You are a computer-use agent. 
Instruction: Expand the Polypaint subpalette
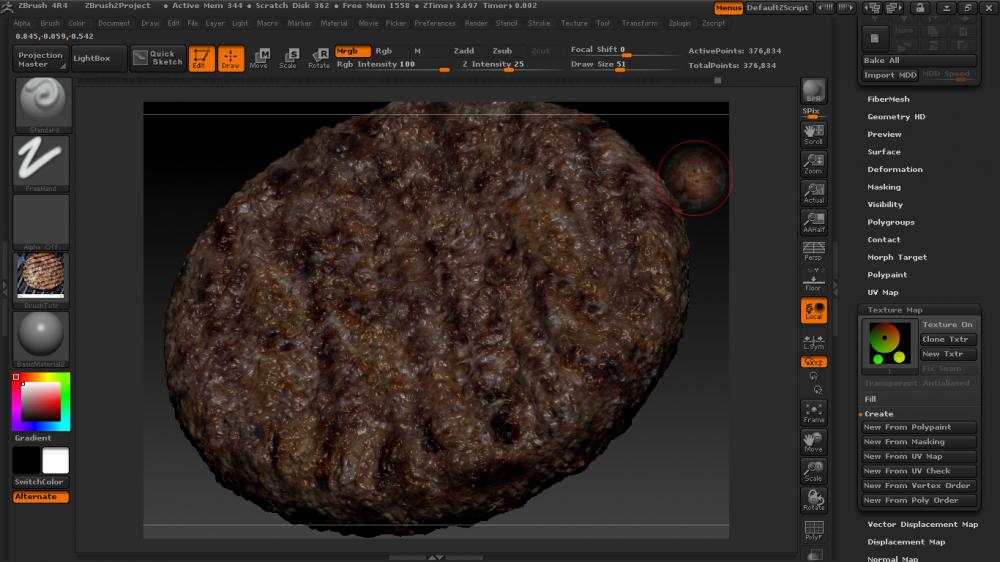(x=887, y=275)
